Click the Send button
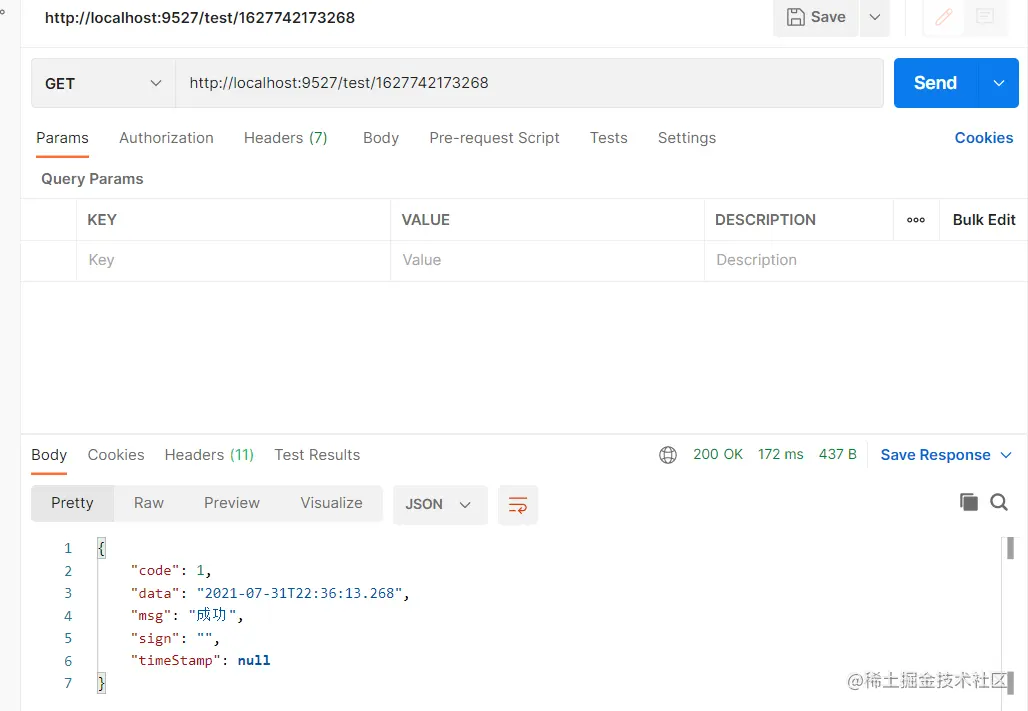This screenshot has width=1028, height=711. point(933,82)
